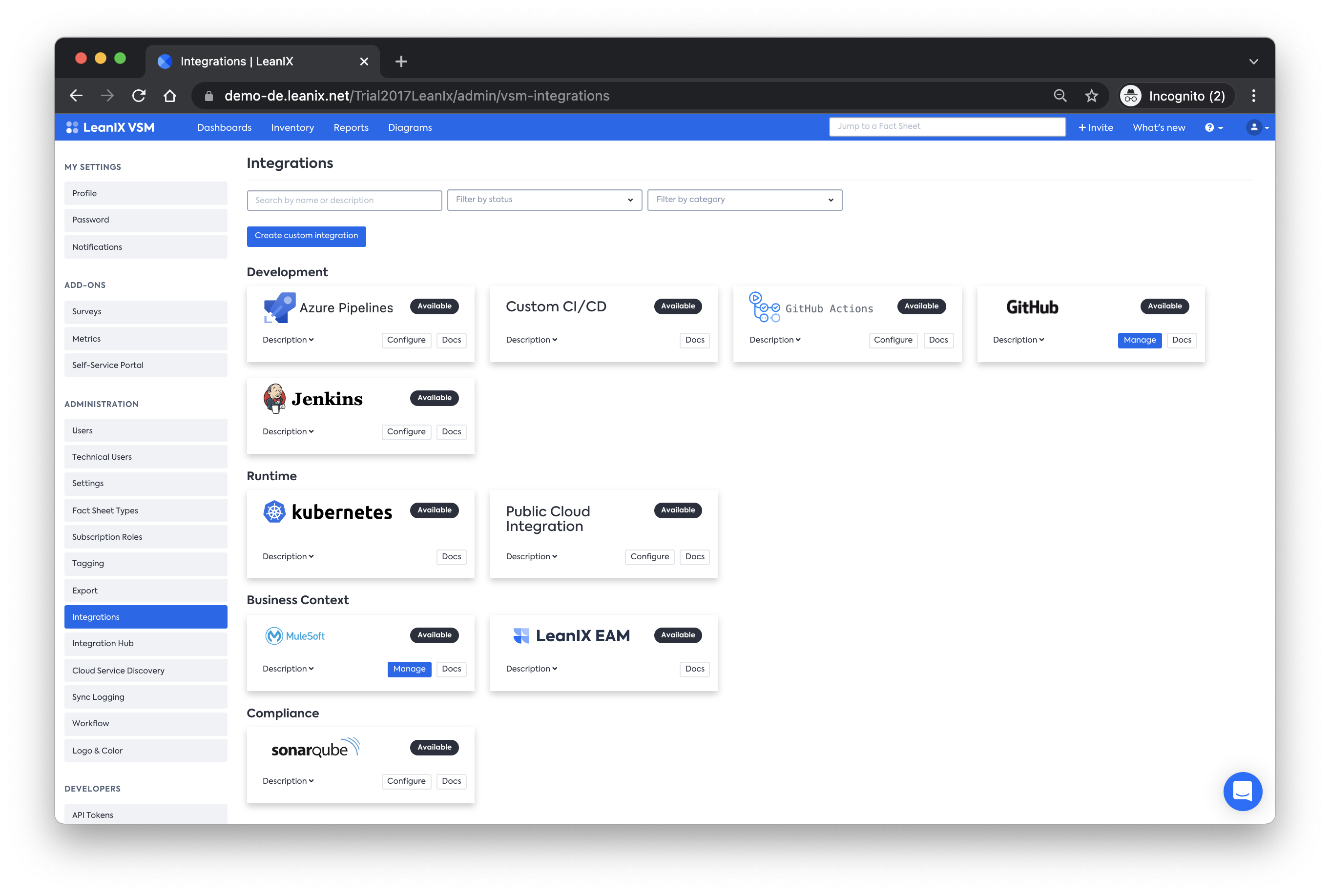Expand the Azure Pipelines Description
The width and height of the screenshot is (1330, 896).
[288, 340]
